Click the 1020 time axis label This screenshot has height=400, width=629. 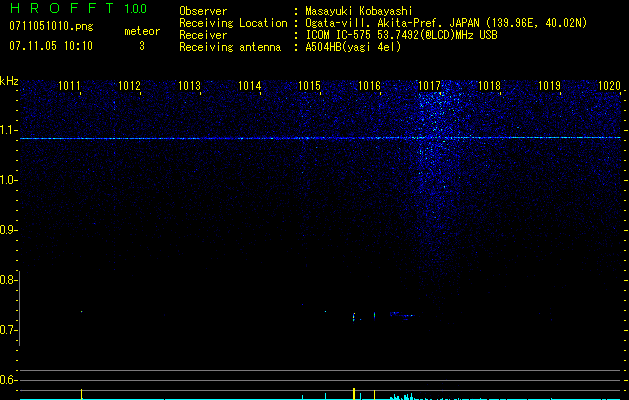[609, 86]
